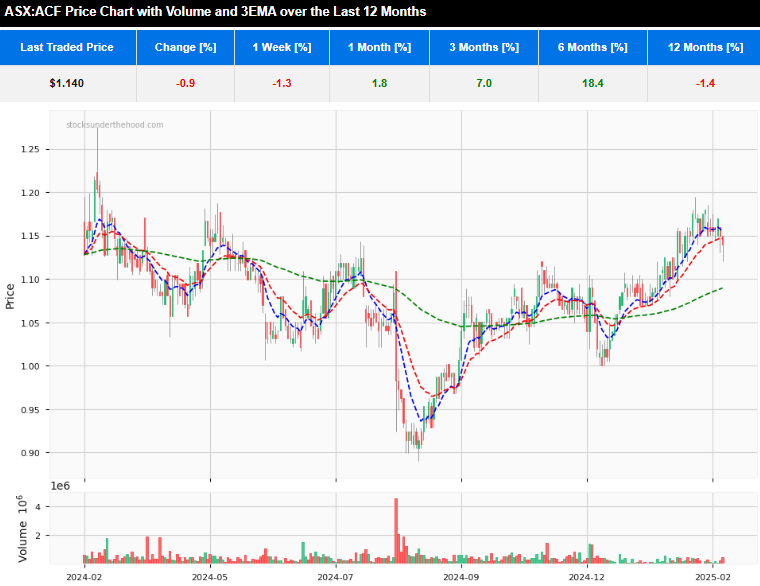Click the 0.95 price axis tick label

click(x=30, y=410)
